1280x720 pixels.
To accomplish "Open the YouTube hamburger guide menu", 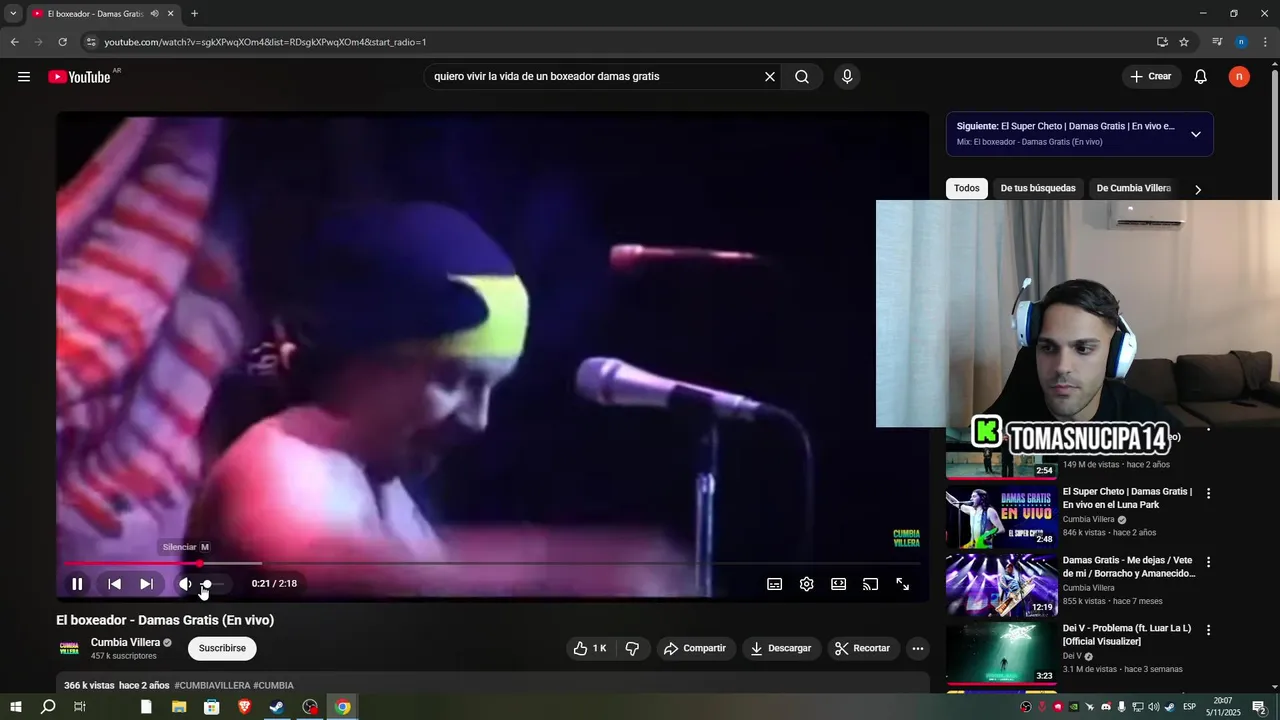I will (24, 77).
